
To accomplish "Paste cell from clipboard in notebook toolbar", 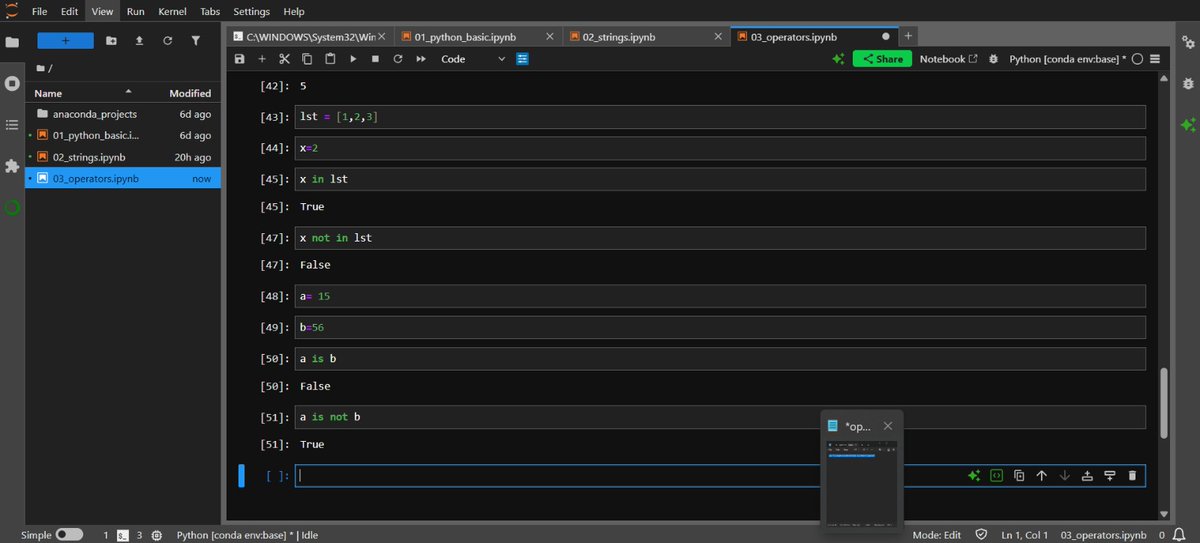I will click(x=330, y=59).
